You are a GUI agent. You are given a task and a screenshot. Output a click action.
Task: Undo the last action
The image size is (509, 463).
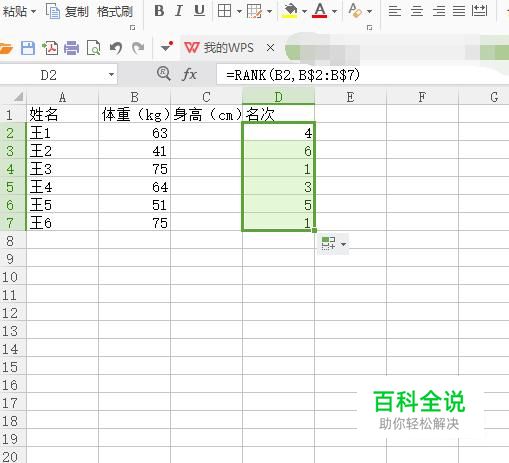pyautogui.click(x=116, y=48)
